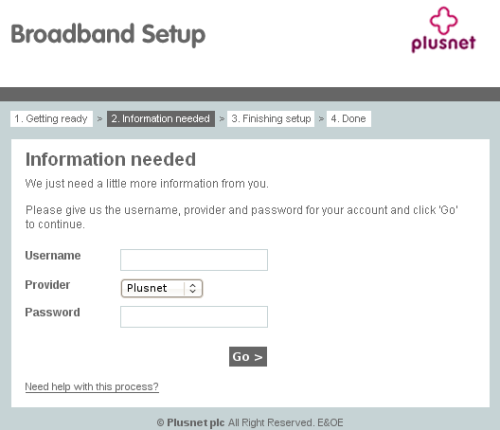Select the 1. Getting ready step
The image size is (500, 430).
(51, 119)
